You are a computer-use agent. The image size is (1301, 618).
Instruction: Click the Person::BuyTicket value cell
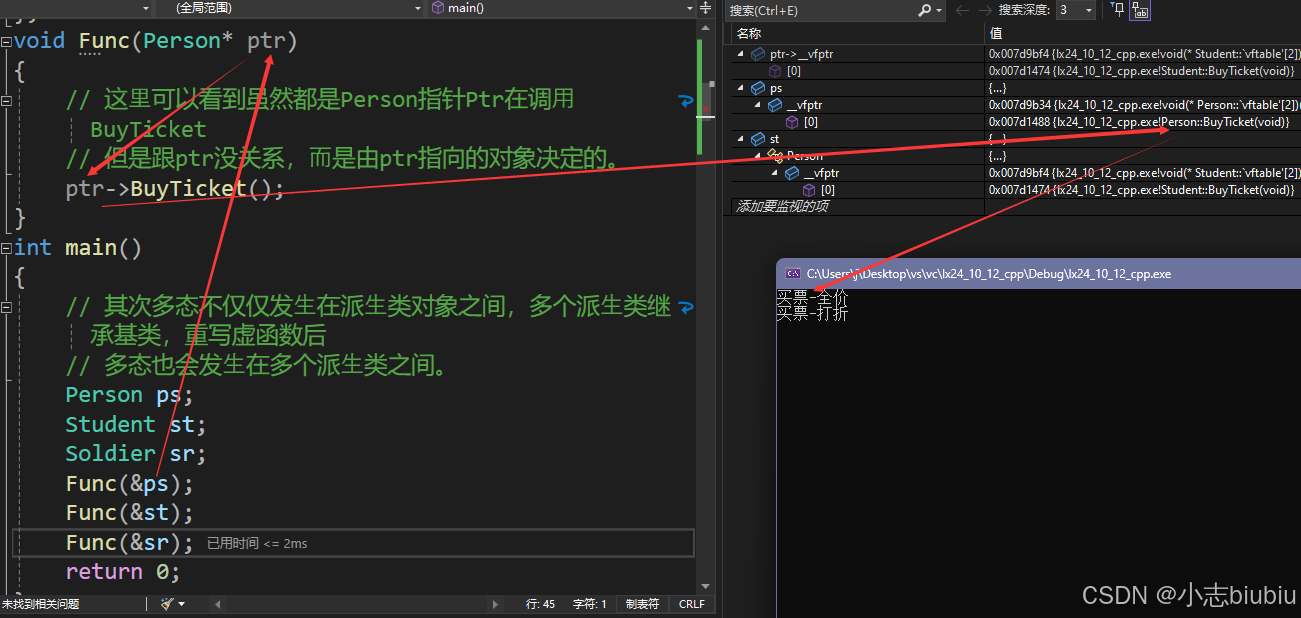coord(1143,122)
